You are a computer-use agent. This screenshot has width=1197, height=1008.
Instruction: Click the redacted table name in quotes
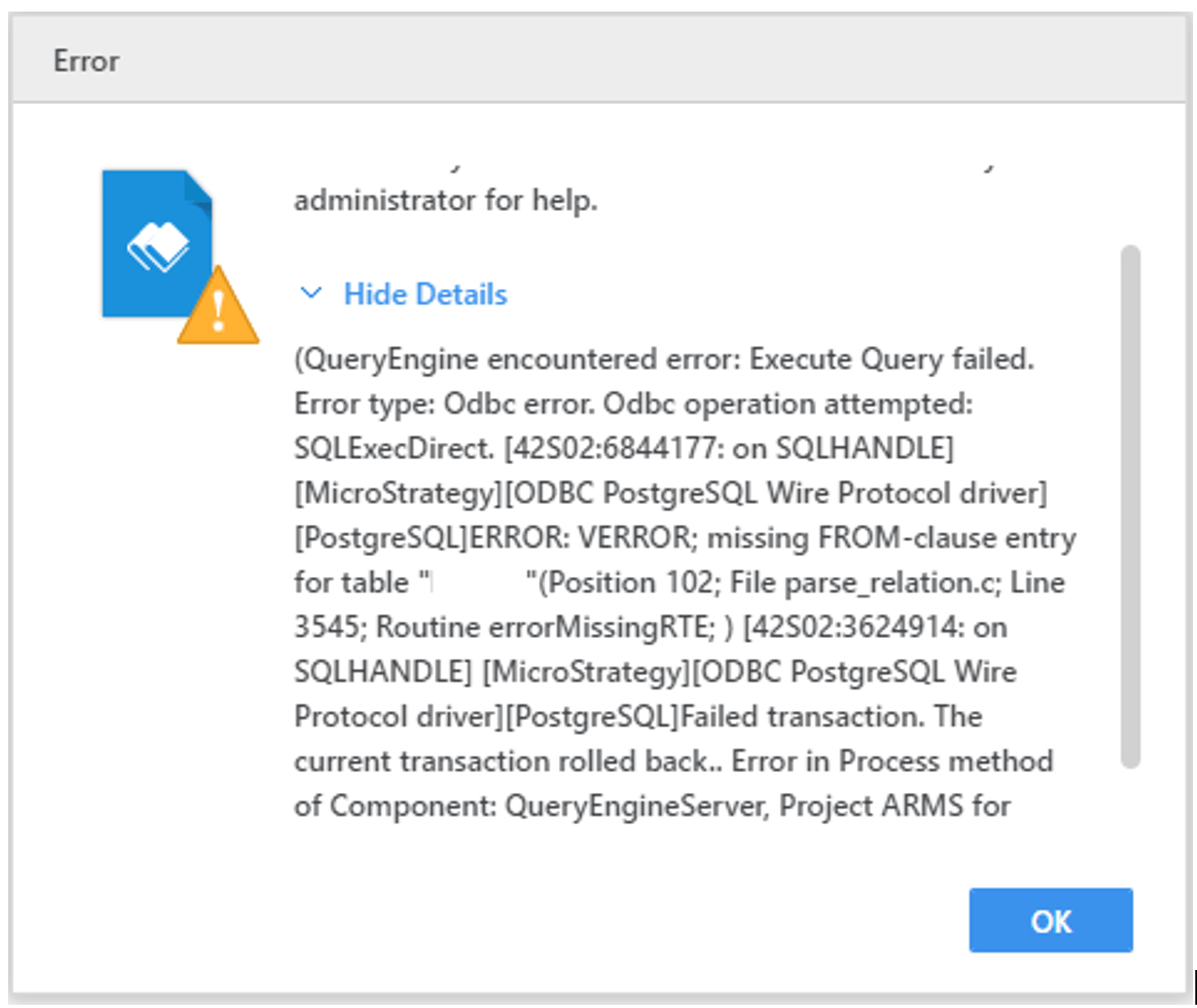click(480, 583)
